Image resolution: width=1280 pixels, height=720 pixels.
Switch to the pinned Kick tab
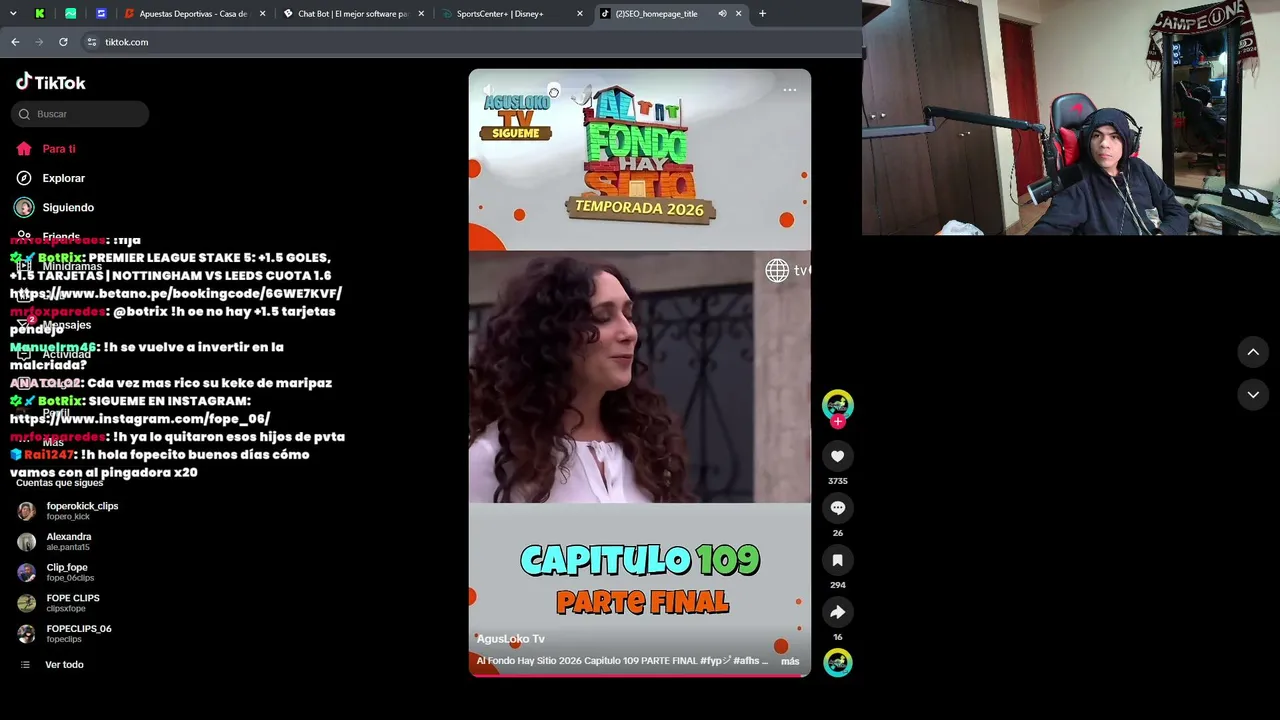tap(40, 14)
